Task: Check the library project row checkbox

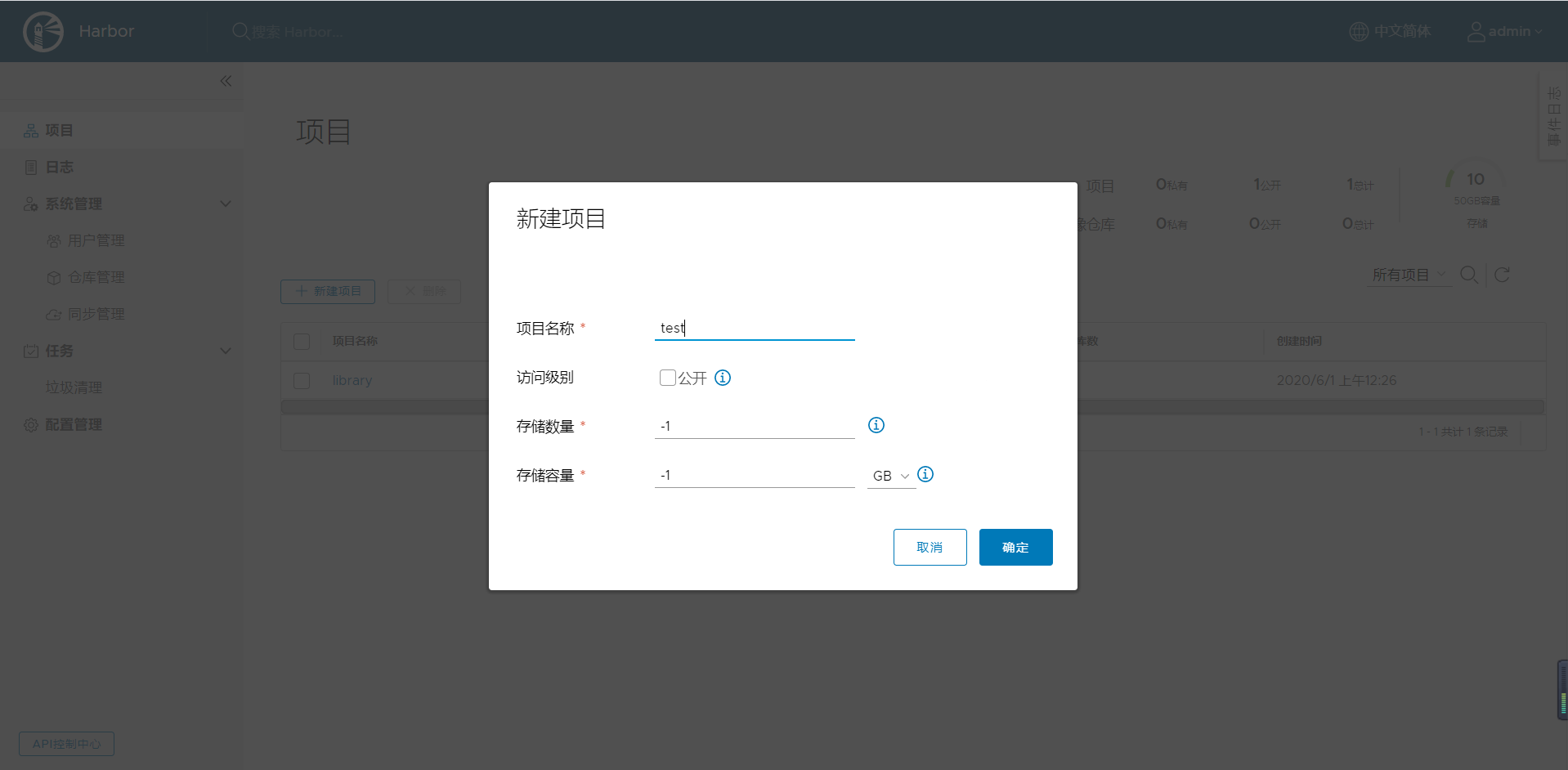Action: (x=302, y=381)
